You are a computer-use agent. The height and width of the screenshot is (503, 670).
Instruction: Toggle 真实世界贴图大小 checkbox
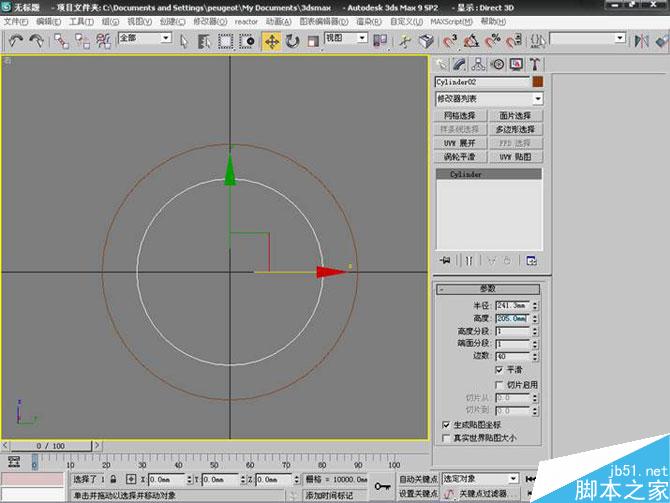(446, 438)
